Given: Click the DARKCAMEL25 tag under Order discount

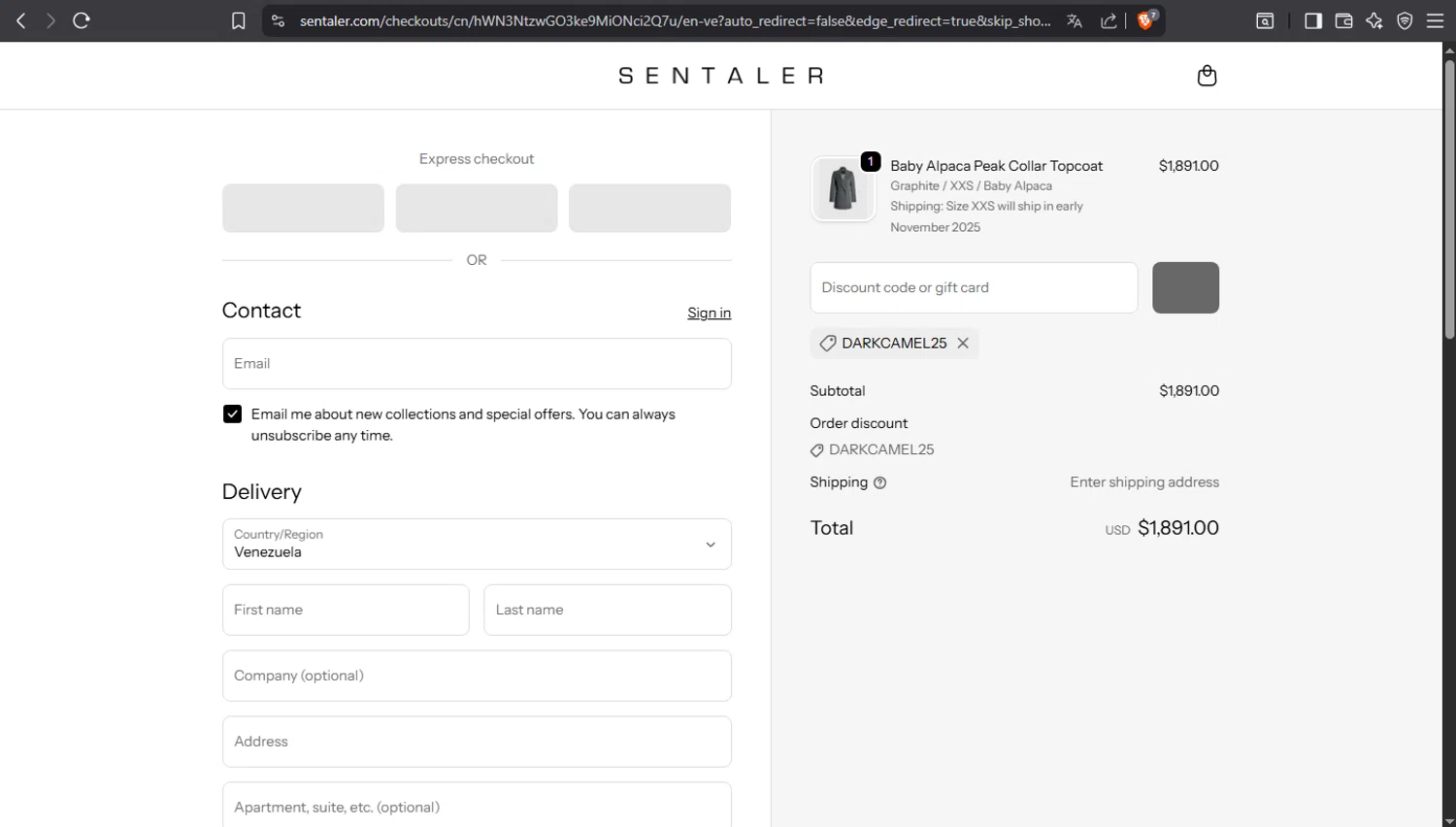Looking at the screenshot, I should [873, 449].
